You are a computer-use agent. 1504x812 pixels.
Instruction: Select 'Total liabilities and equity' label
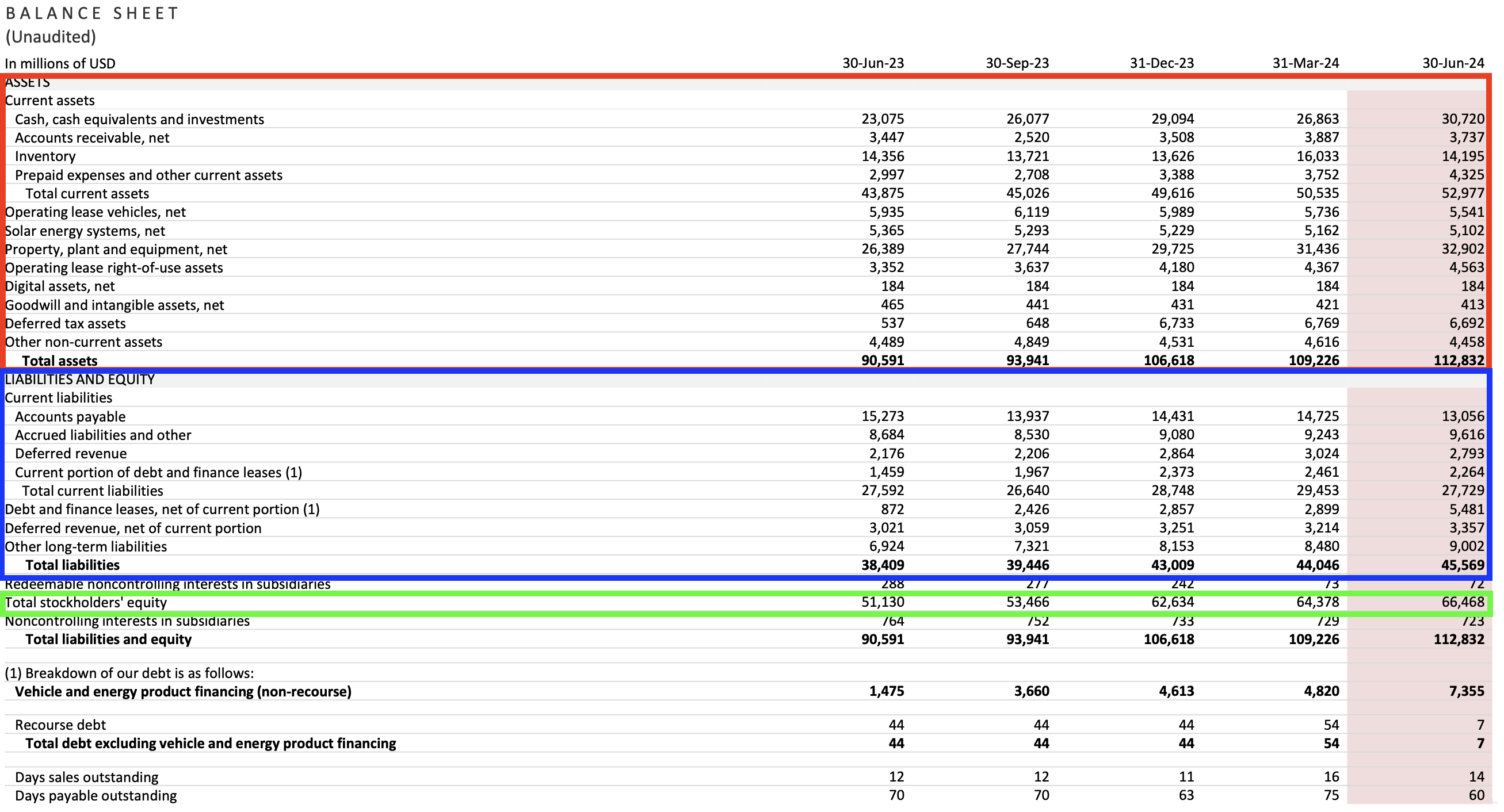coord(109,639)
